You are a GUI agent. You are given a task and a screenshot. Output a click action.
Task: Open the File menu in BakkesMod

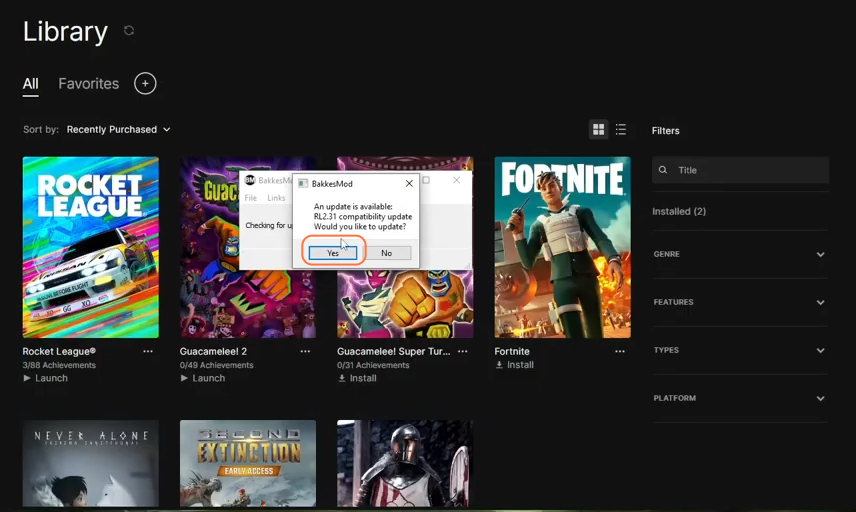[x=251, y=198]
